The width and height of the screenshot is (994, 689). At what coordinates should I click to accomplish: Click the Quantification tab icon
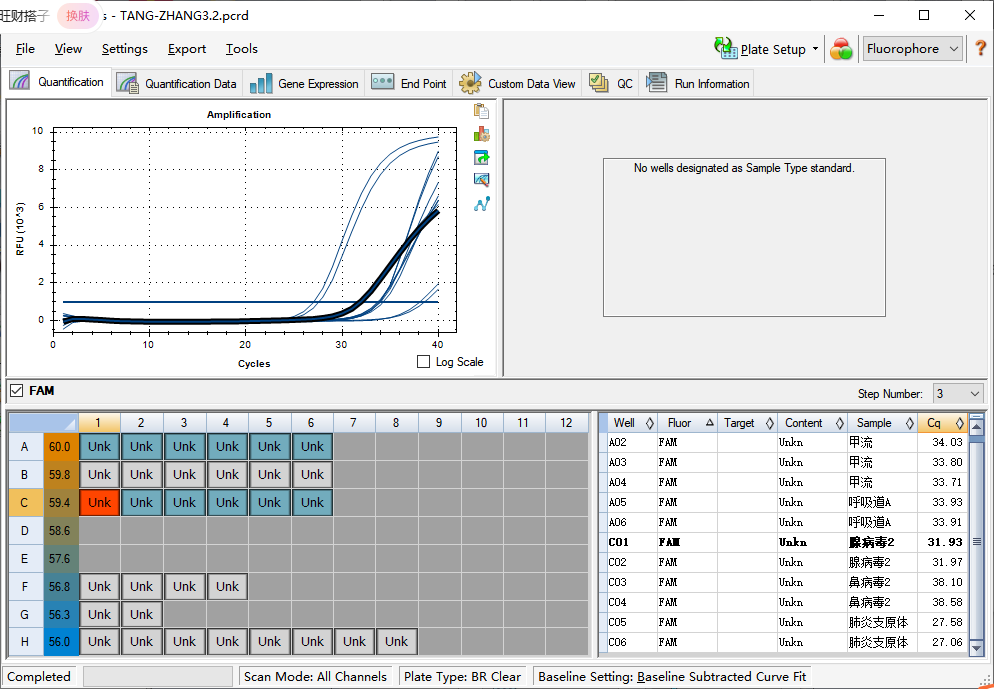click(20, 81)
